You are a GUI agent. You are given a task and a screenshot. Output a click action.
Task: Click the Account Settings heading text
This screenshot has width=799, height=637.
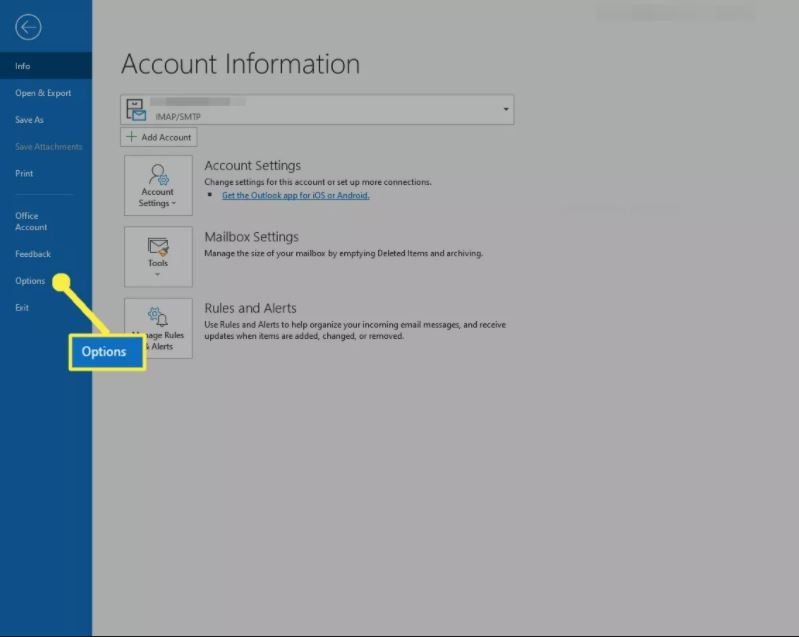(x=253, y=166)
